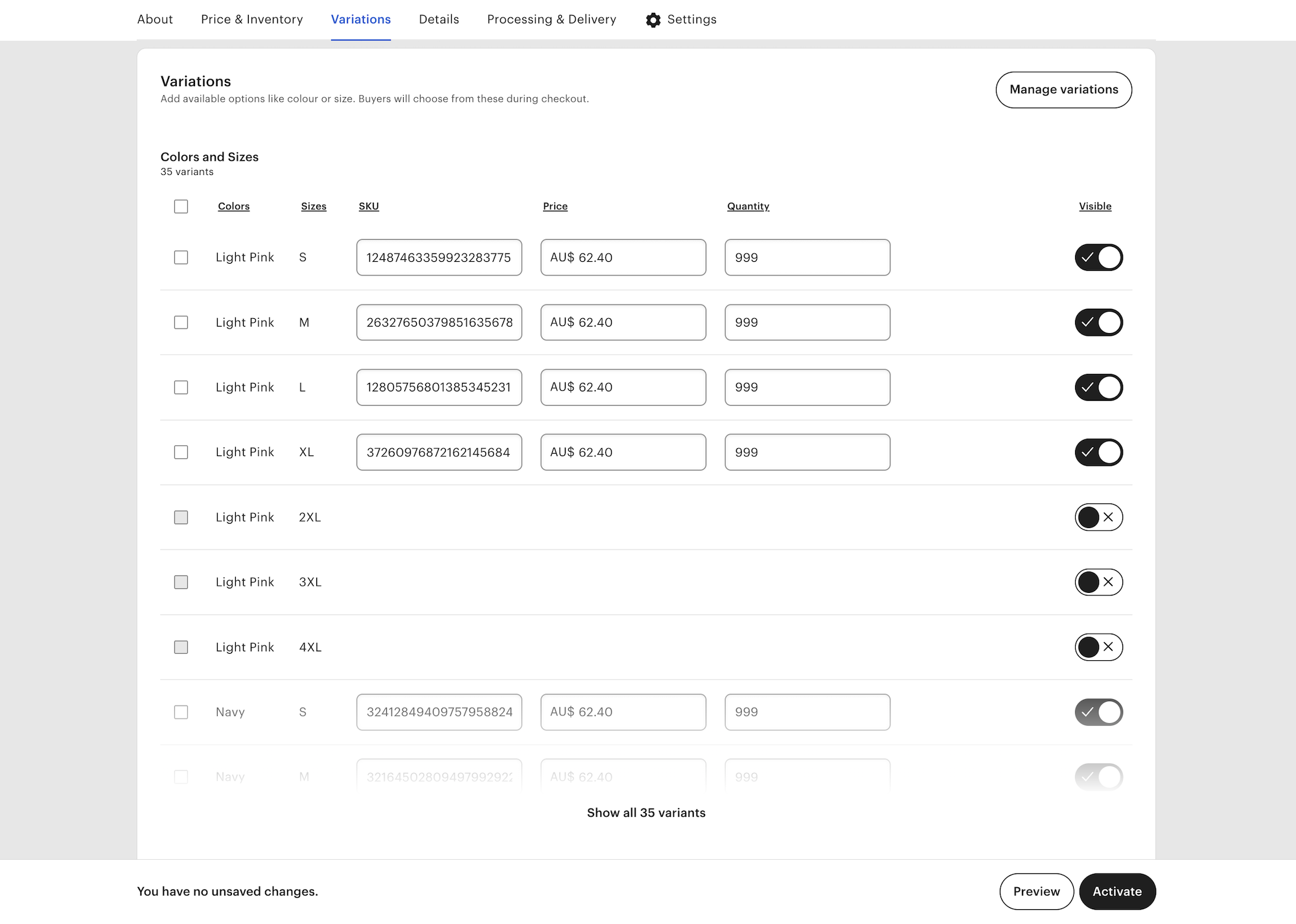Hide the Light Pink M variant

pyautogui.click(x=1098, y=322)
